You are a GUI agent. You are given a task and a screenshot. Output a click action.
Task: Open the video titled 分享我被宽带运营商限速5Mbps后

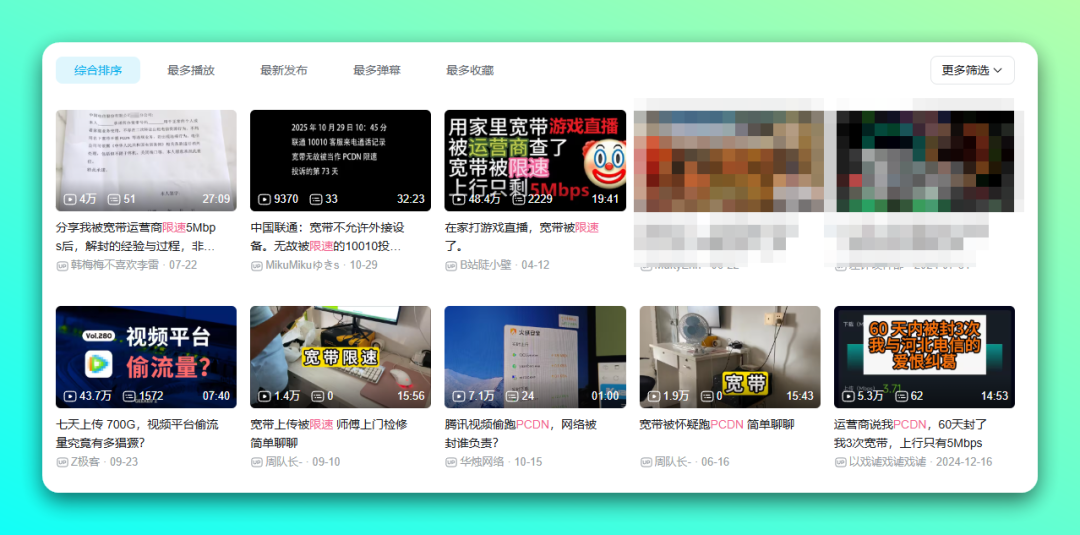[136, 237]
